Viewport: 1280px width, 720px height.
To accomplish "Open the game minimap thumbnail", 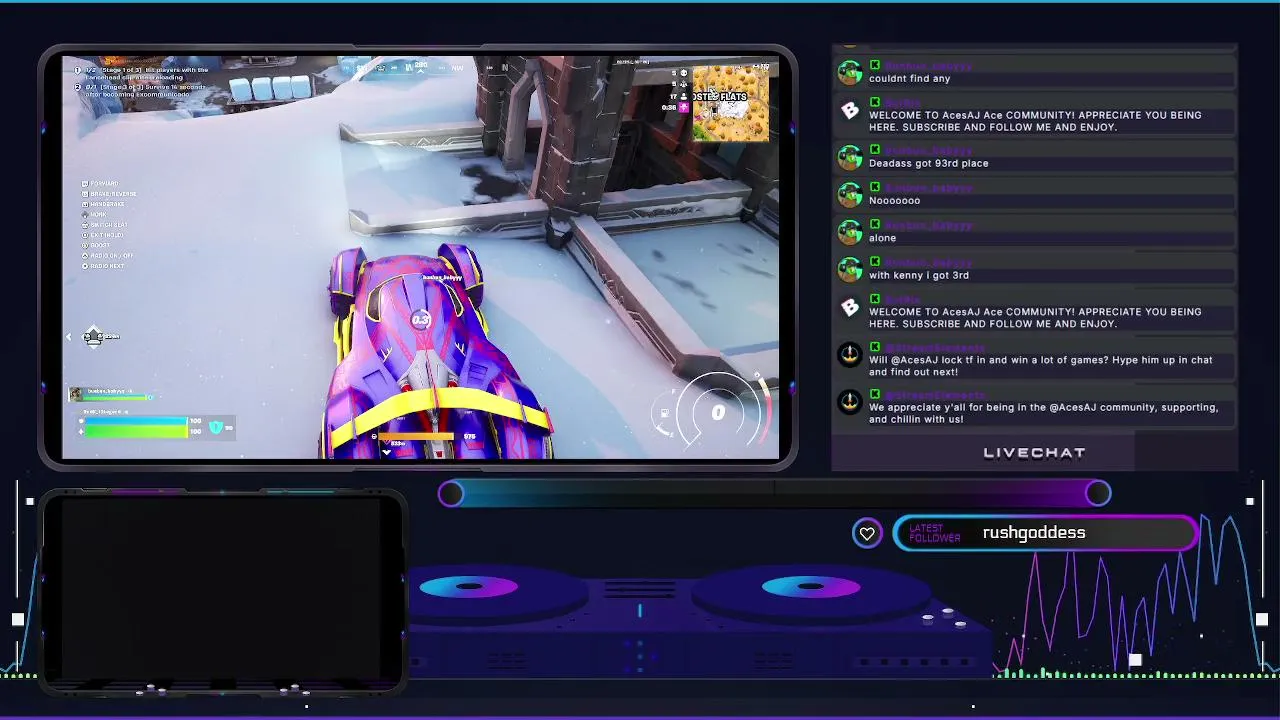I will [x=731, y=102].
